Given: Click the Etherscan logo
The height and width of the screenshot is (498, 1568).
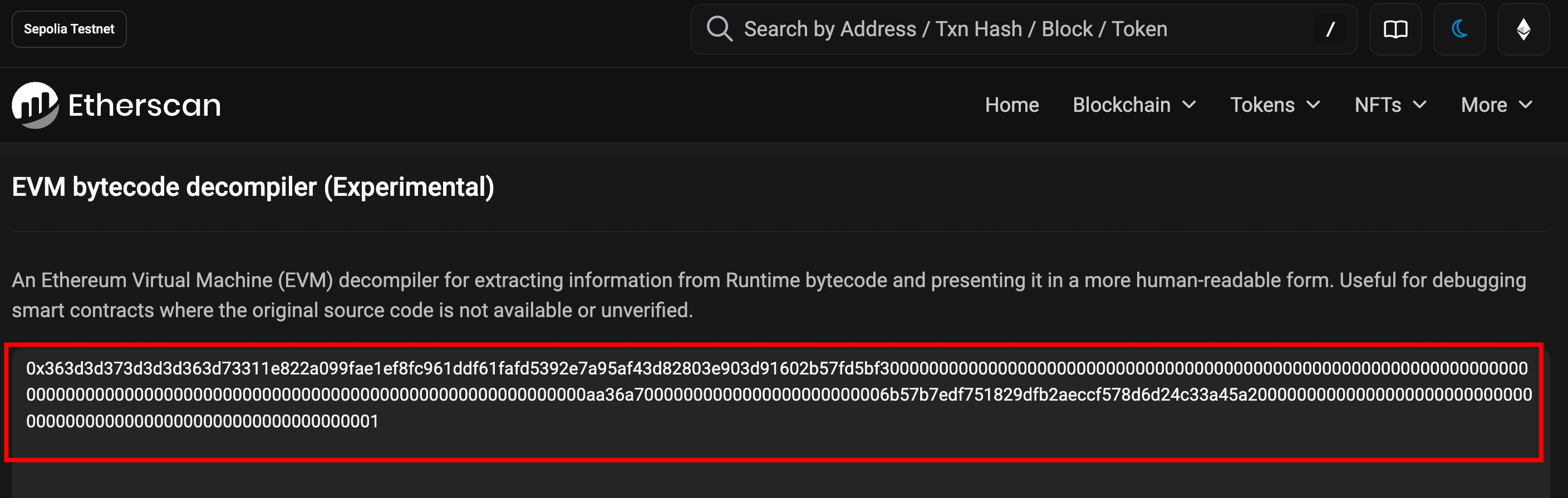Looking at the screenshot, I should pos(116,103).
